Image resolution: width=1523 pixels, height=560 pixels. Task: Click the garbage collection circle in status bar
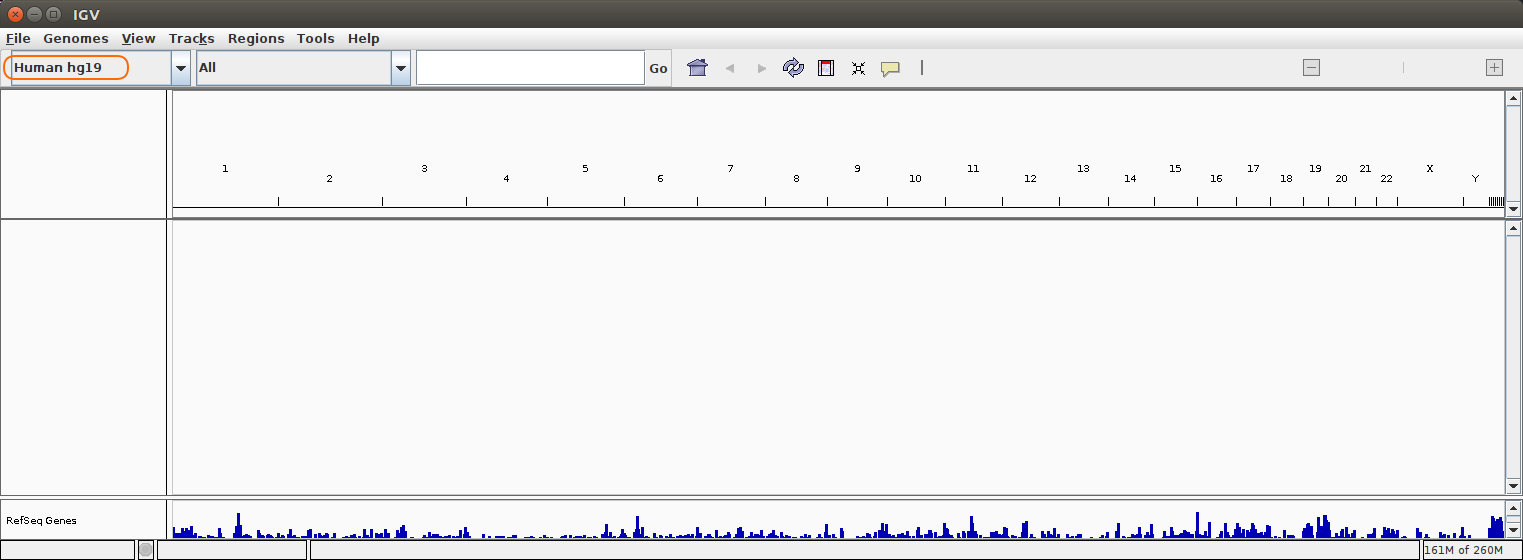point(146,549)
